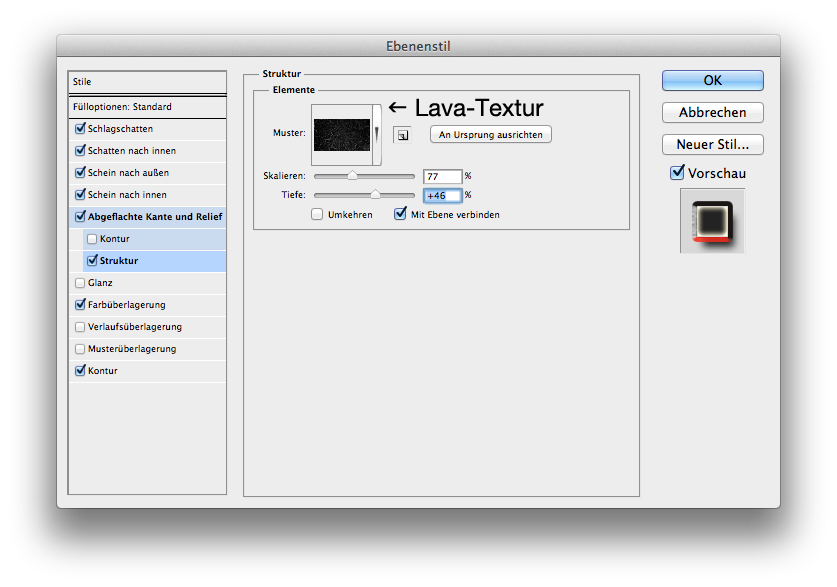The width and height of the screenshot is (837, 587).
Task: Enable the Glanz effect
Action: [81, 282]
